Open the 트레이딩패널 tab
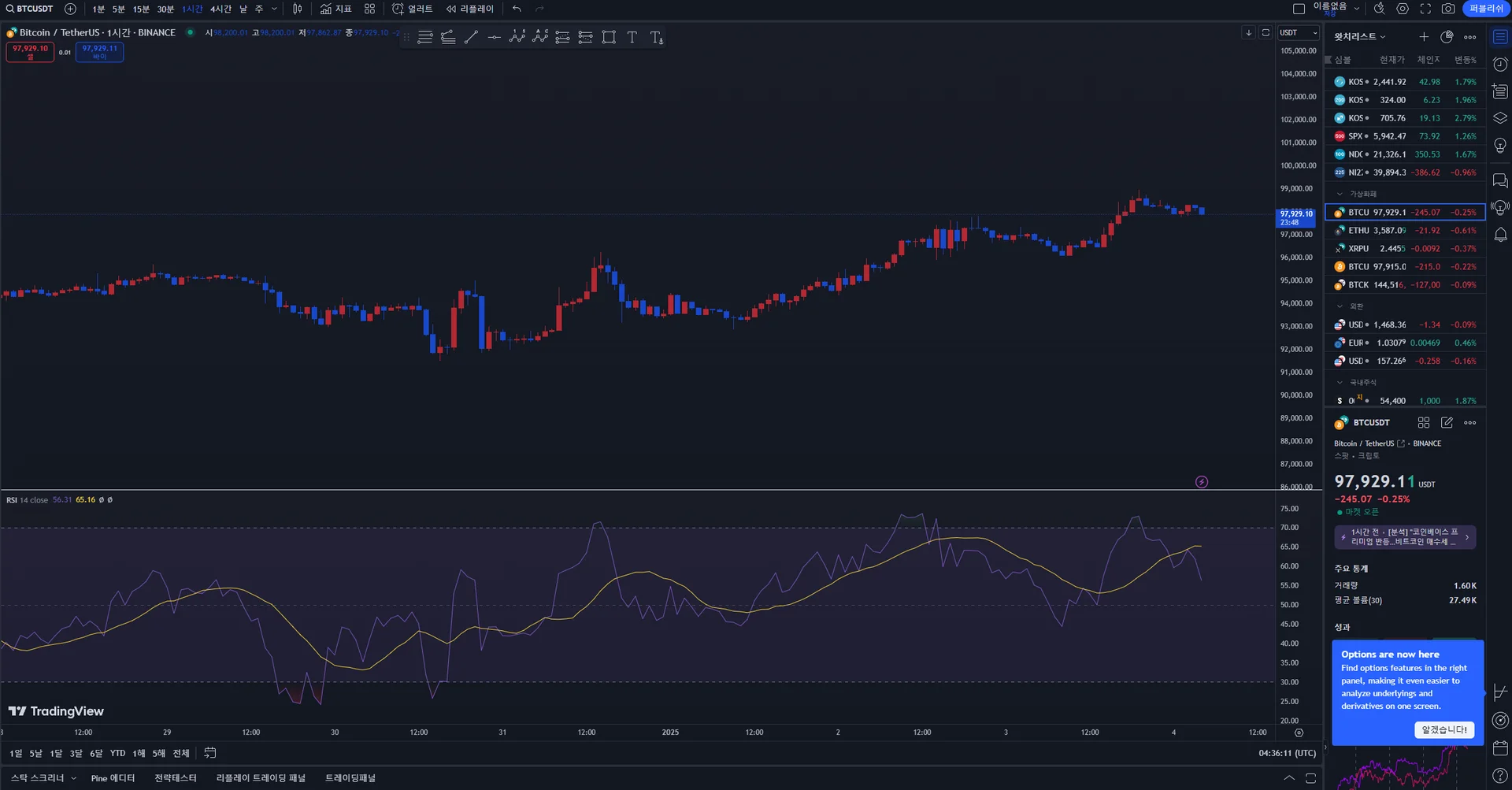The height and width of the screenshot is (790, 1512). tap(350, 778)
